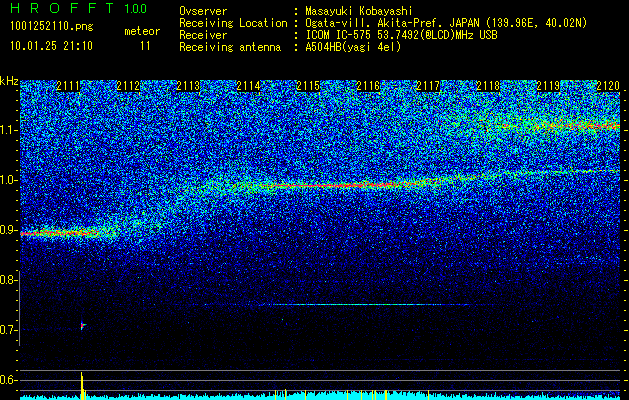Image resolution: width=629 pixels, height=400 pixels.
Task: Click the Receiving Location value Ogata-vill. Akita-Pref. JAPAN
Action: pos(394,23)
